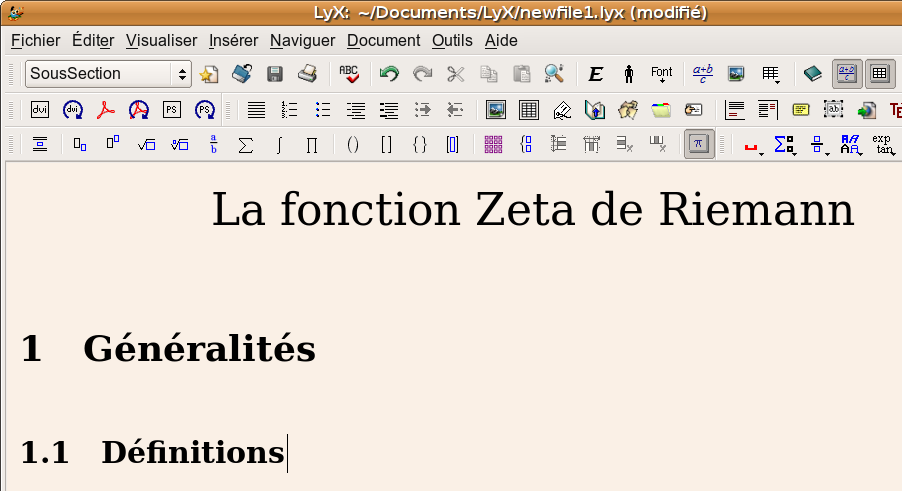Insert a square root
Screen dimensions: 902x491
pyautogui.click(x=147, y=145)
